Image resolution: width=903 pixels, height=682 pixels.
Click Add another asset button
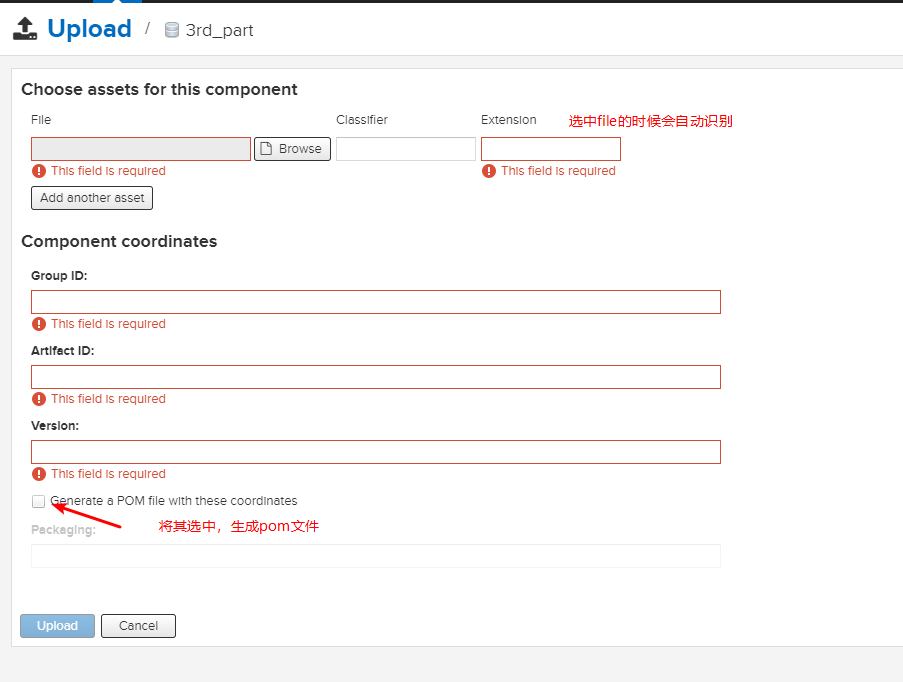(92, 198)
